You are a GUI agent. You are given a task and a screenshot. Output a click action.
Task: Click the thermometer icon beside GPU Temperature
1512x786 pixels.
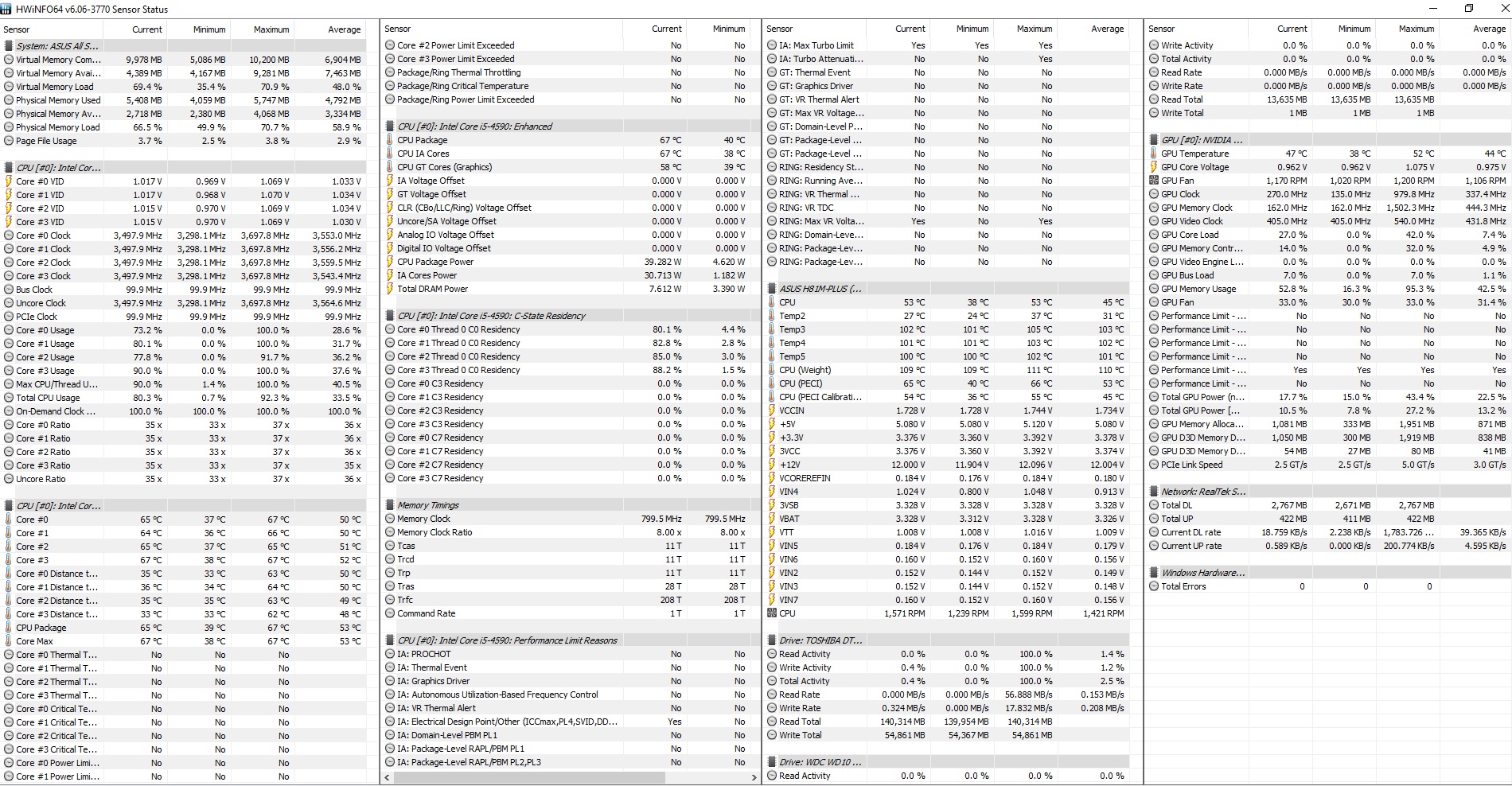point(1154,154)
